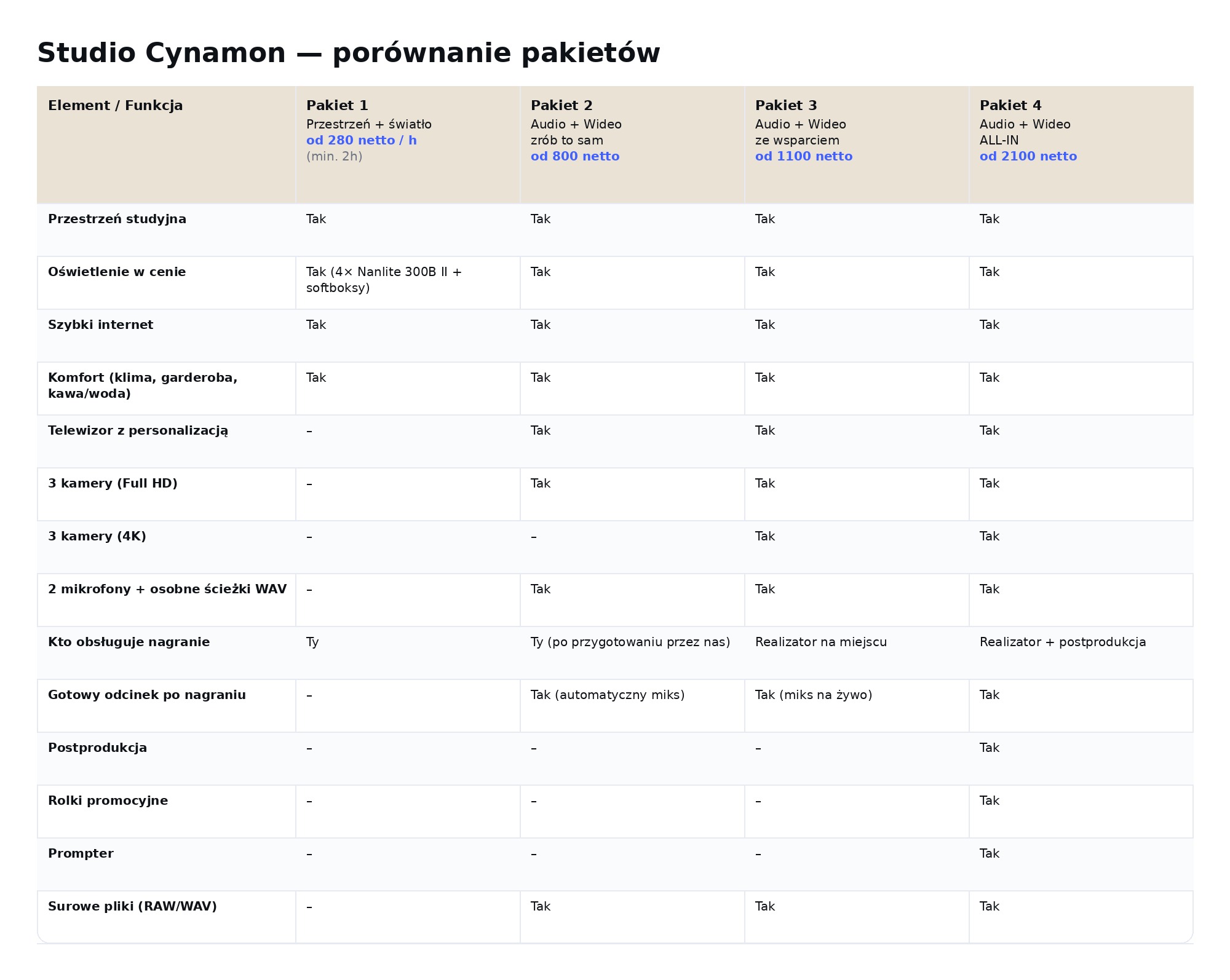Click the 'Rolki promocyjne' row label
The image size is (1230, 980).
pos(108,801)
